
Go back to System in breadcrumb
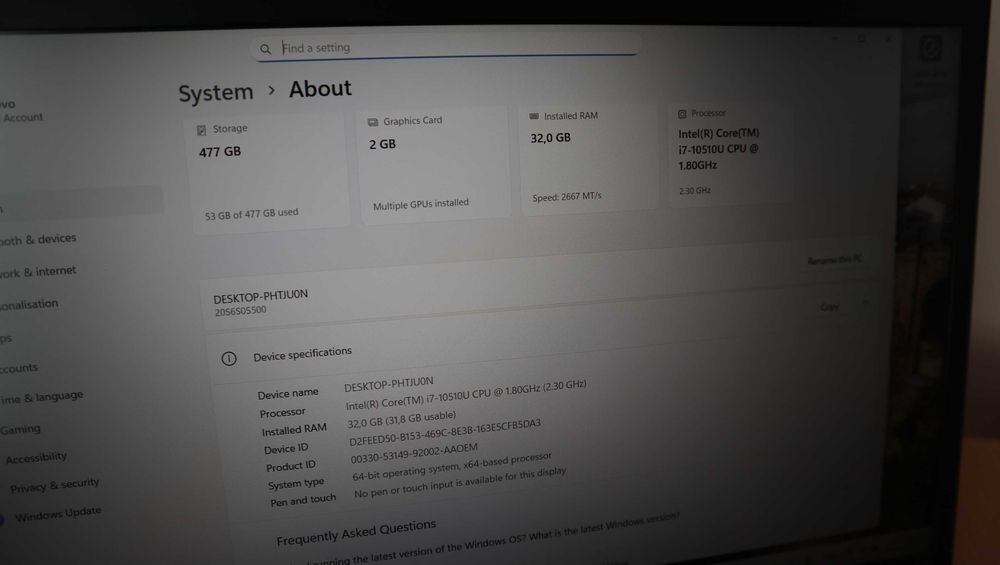[x=216, y=93]
